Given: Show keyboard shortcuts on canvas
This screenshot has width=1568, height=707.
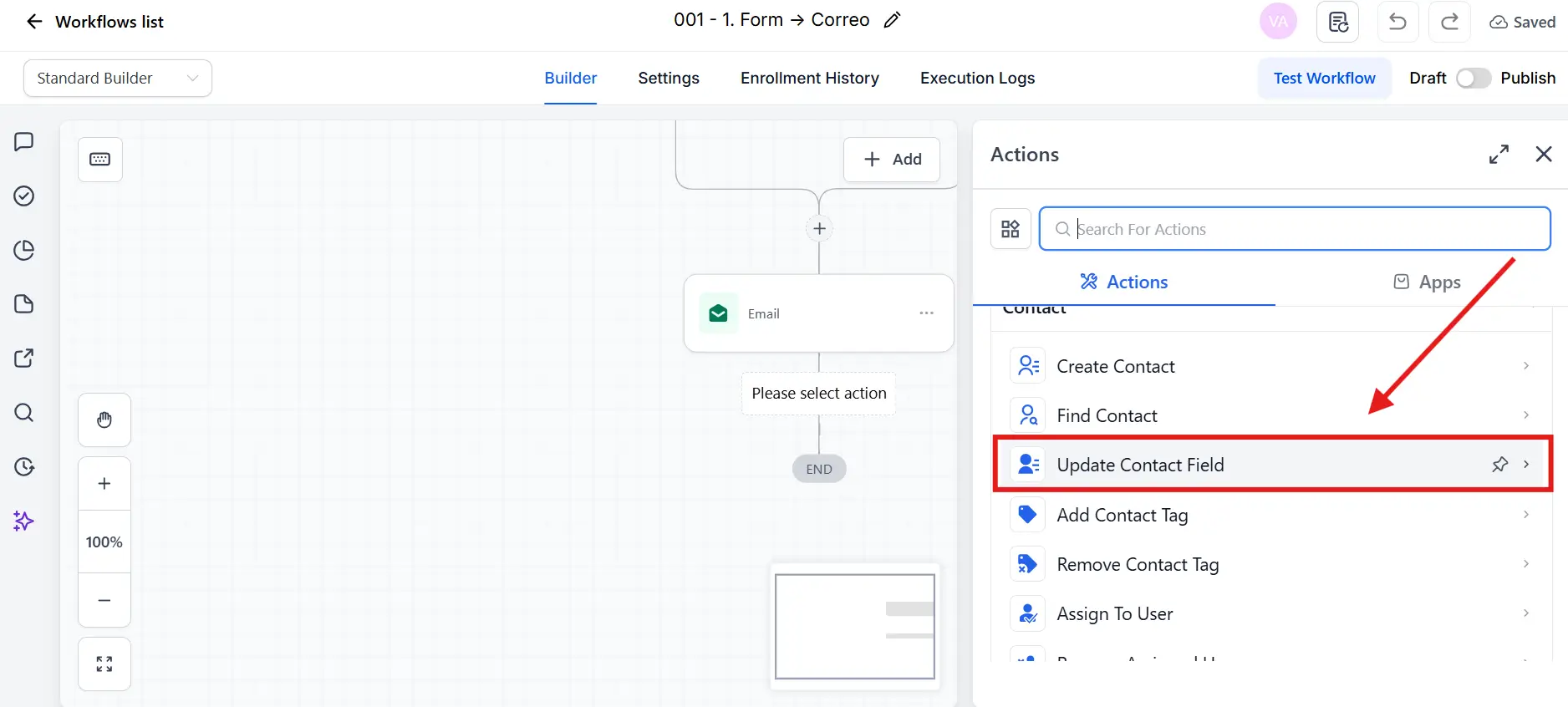Looking at the screenshot, I should point(100,160).
